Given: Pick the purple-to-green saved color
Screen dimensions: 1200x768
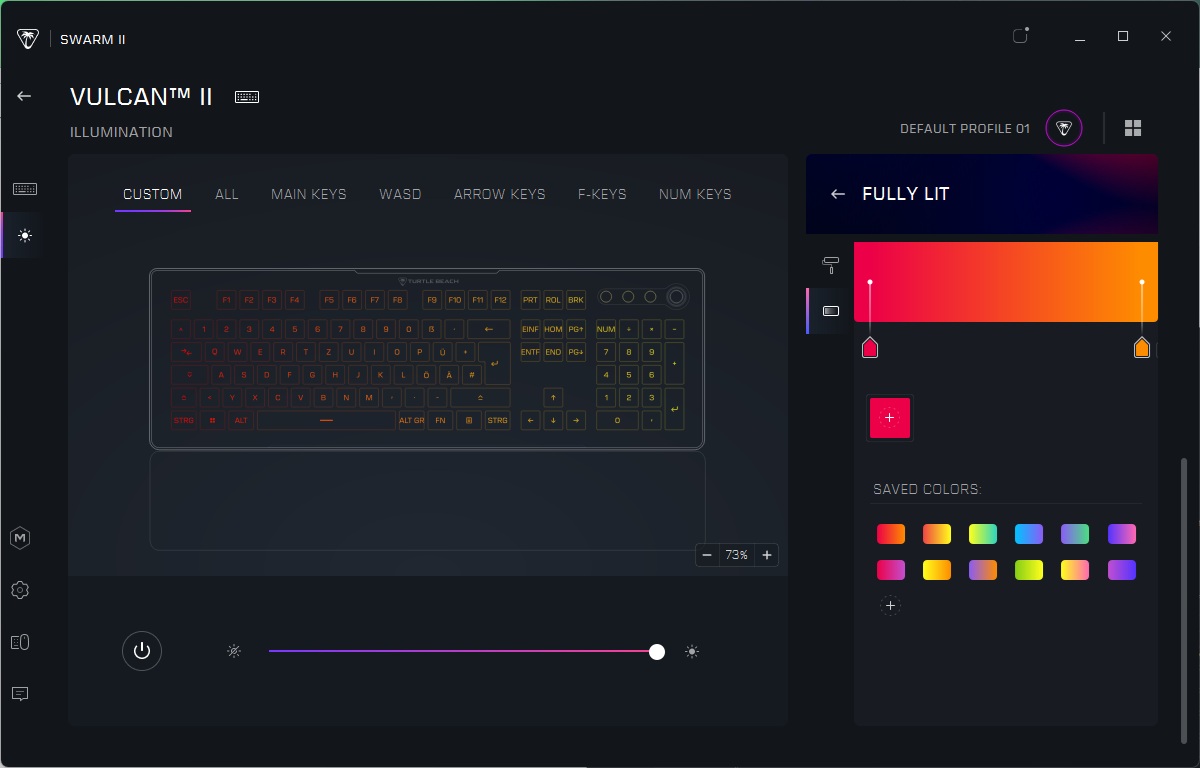Looking at the screenshot, I should [x=1075, y=534].
